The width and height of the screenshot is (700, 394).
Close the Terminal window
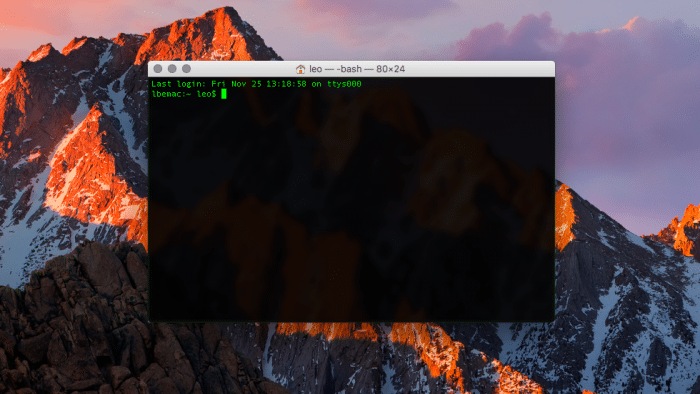pos(158,69)
